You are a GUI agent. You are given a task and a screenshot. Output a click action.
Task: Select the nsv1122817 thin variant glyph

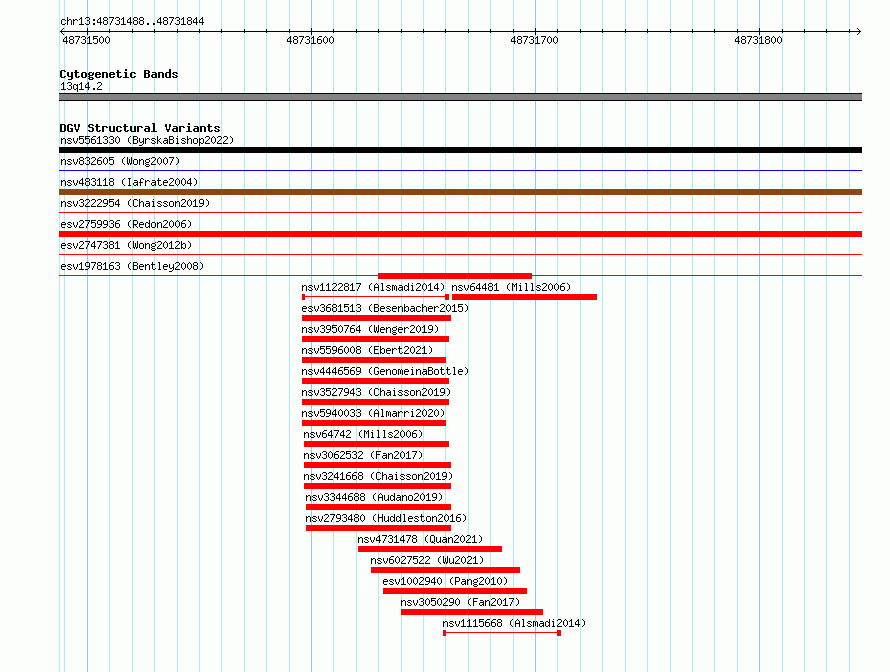[375, 297]
